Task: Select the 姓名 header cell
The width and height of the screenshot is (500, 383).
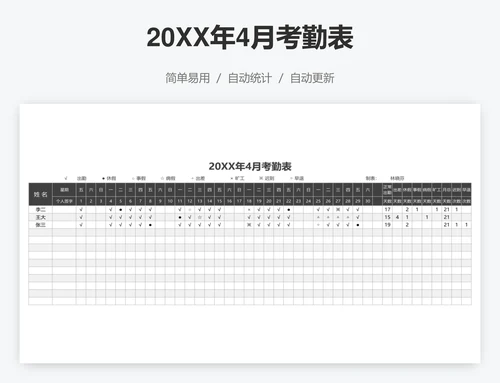Action: click(x=41, y=194)
